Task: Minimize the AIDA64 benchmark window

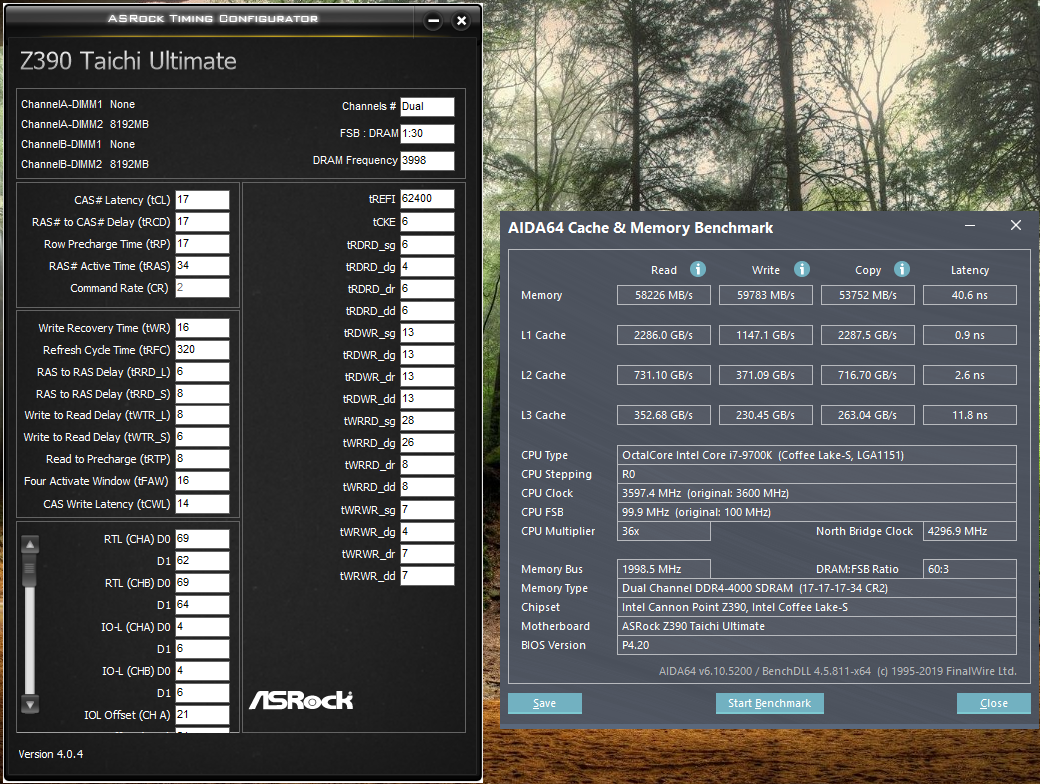Action: (x=970, y=226)
